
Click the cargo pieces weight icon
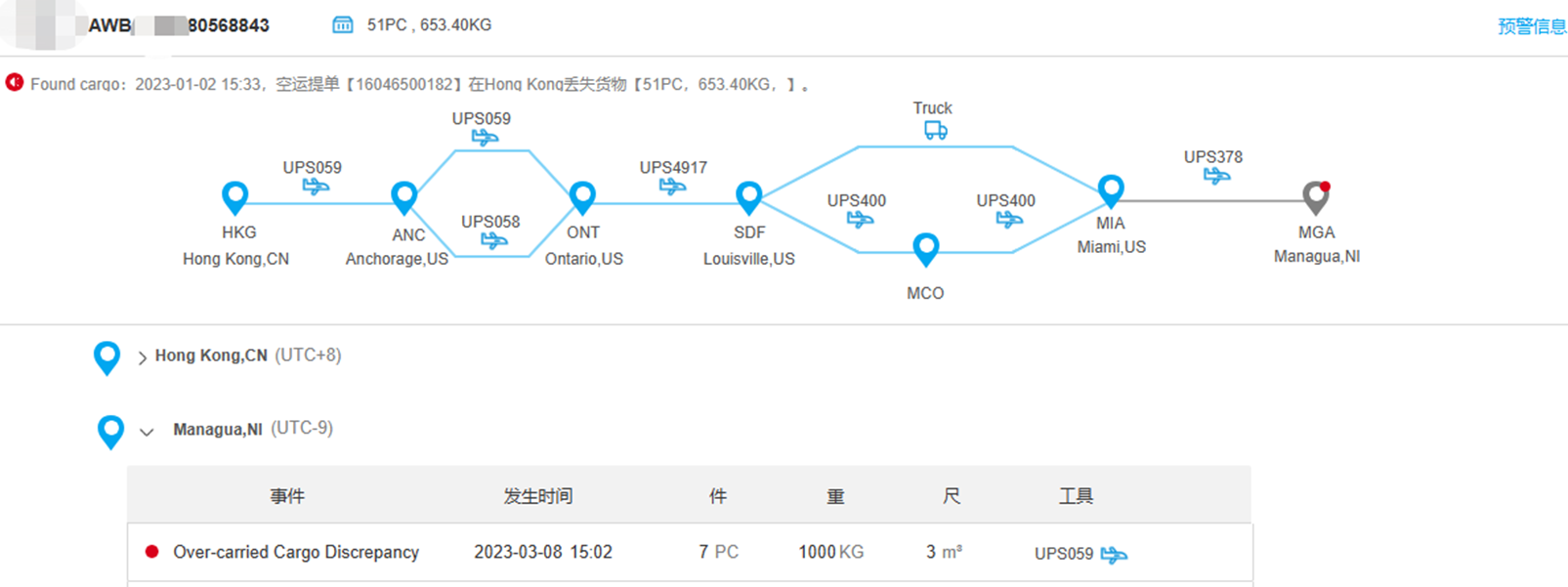(x=343, y=25)
